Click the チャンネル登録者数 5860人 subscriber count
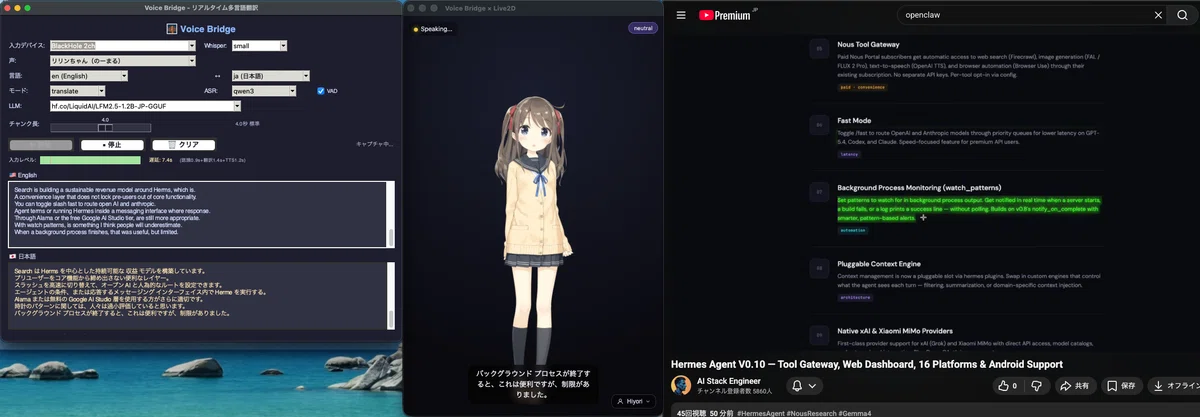1200x417 pixels. (x=733, y=391)
